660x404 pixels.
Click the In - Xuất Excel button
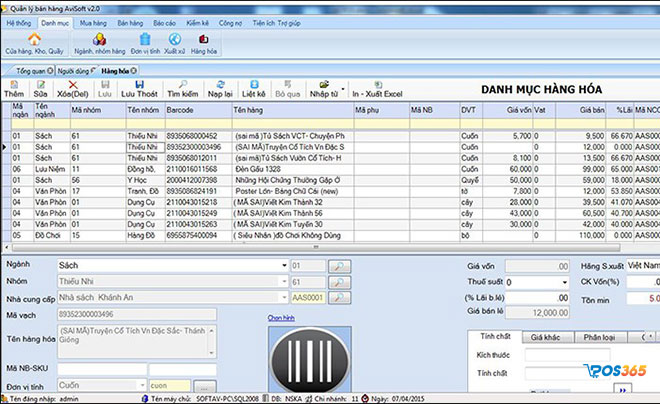[x=375, y=93]
